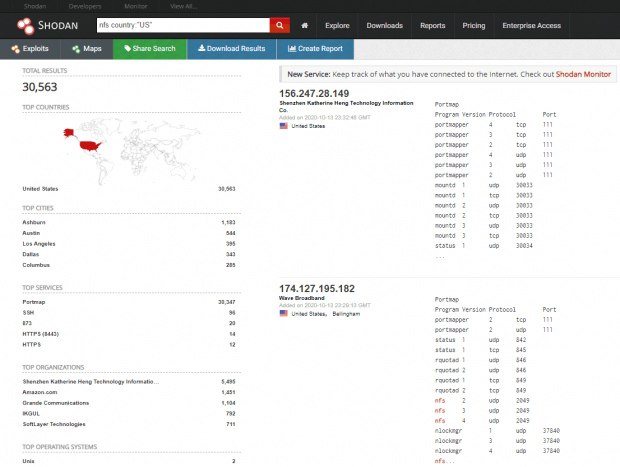This screenshot has width=620, height=467.
Task: Filter by service 873
Action: tap(27, 323)
